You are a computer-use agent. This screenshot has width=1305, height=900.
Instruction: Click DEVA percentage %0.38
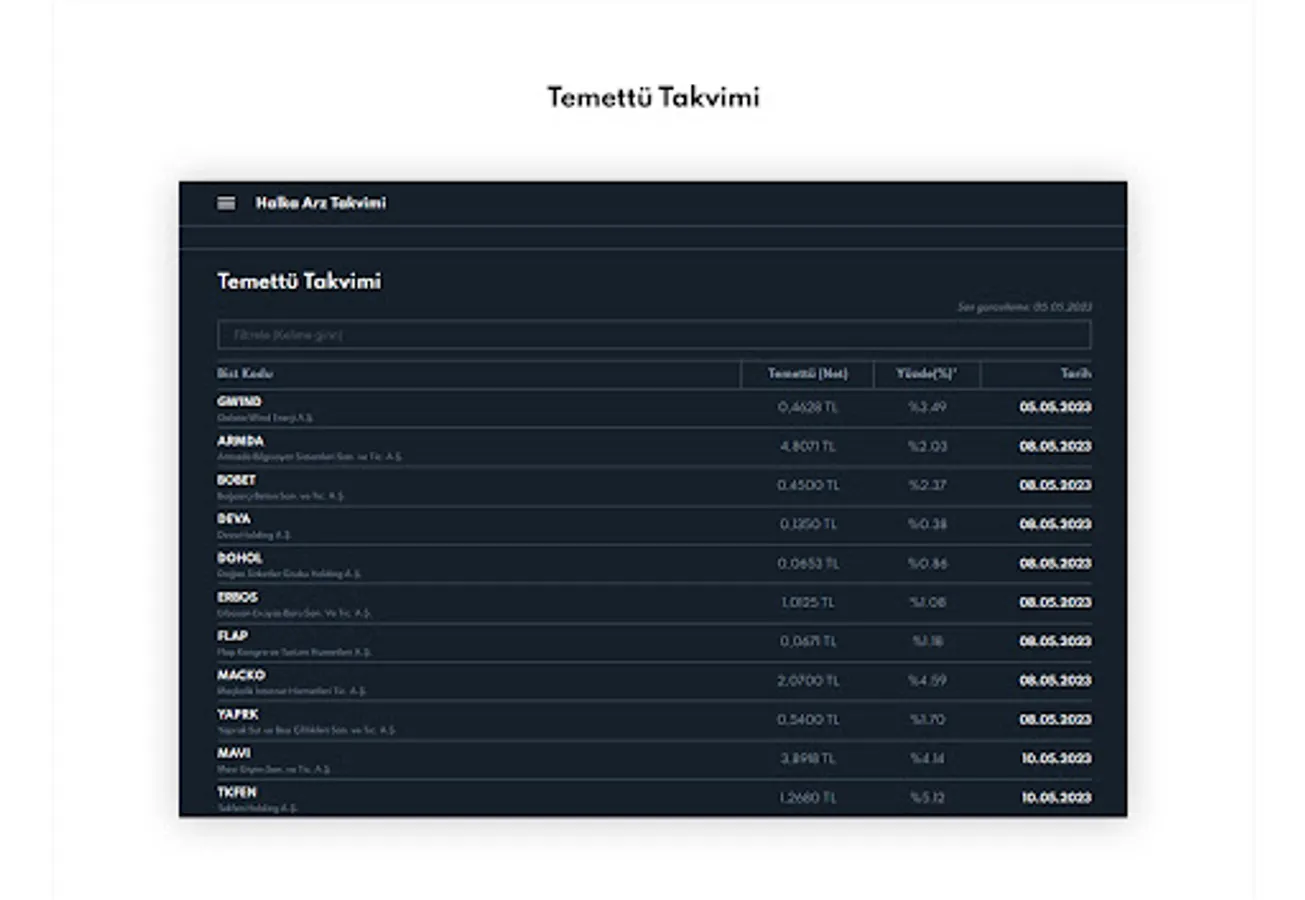point(927,524)
